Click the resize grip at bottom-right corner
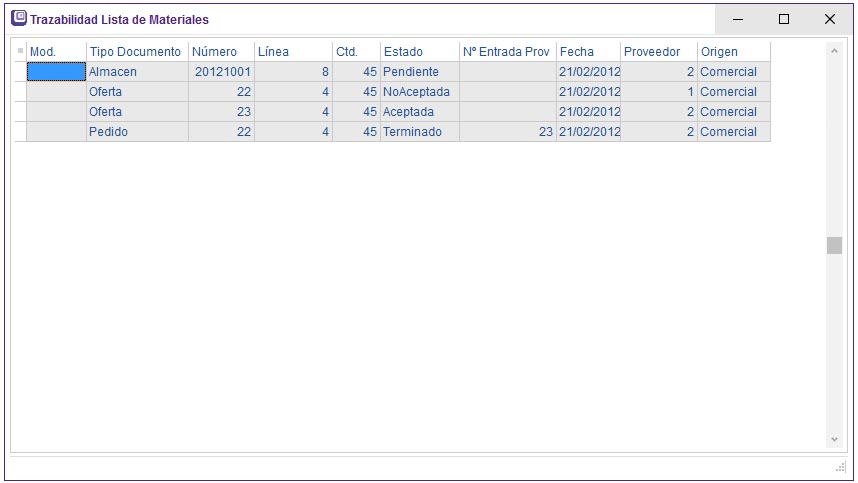Viewport: 858px width, 483px height. point(840,467)
